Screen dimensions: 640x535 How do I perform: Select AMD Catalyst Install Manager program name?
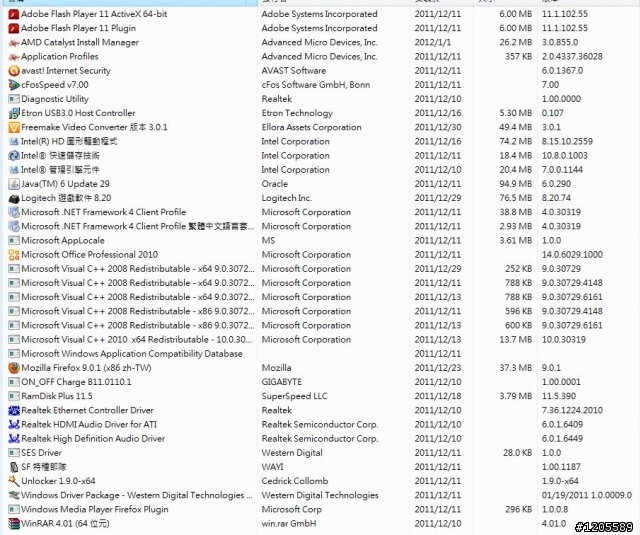click(x=80, y=42)
